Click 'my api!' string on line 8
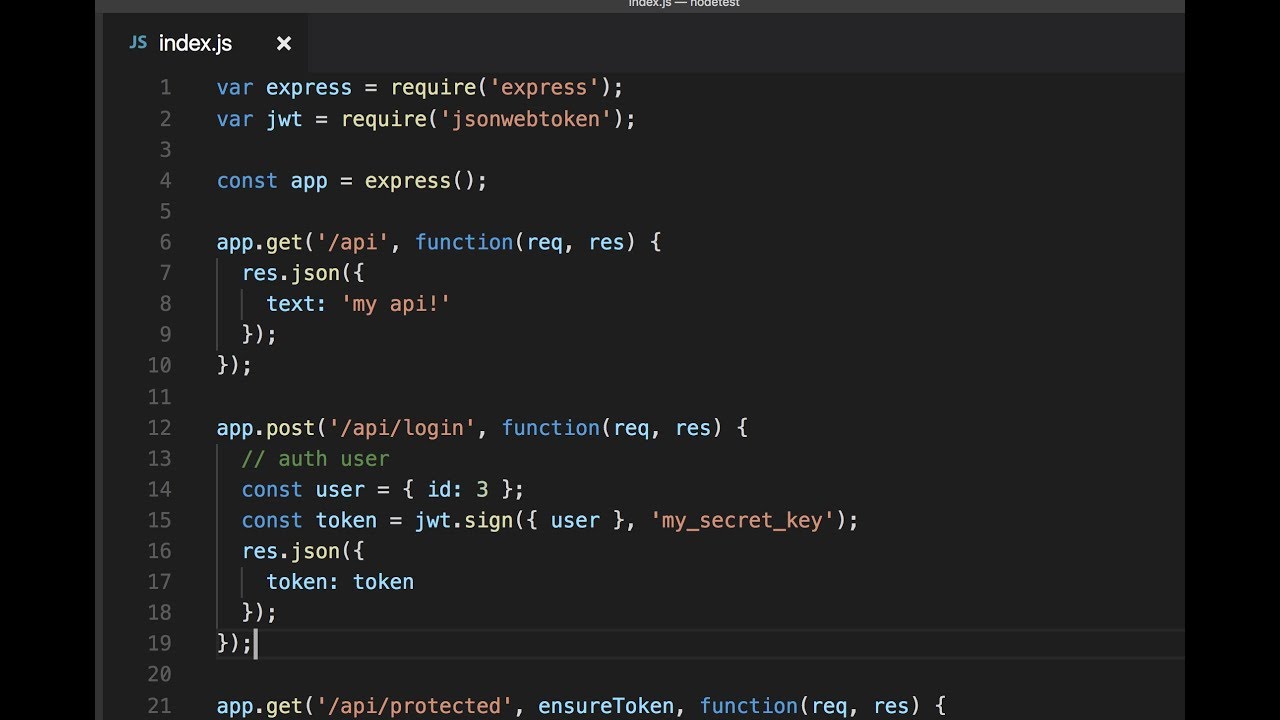This screenshot has height=720, width=1280. pyautogui.click(x=396, y=304)
